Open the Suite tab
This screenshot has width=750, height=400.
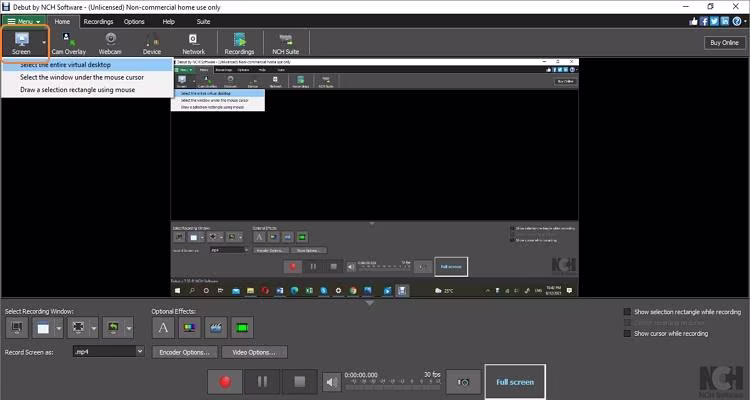pyautogui.click(x=203, y=22)
